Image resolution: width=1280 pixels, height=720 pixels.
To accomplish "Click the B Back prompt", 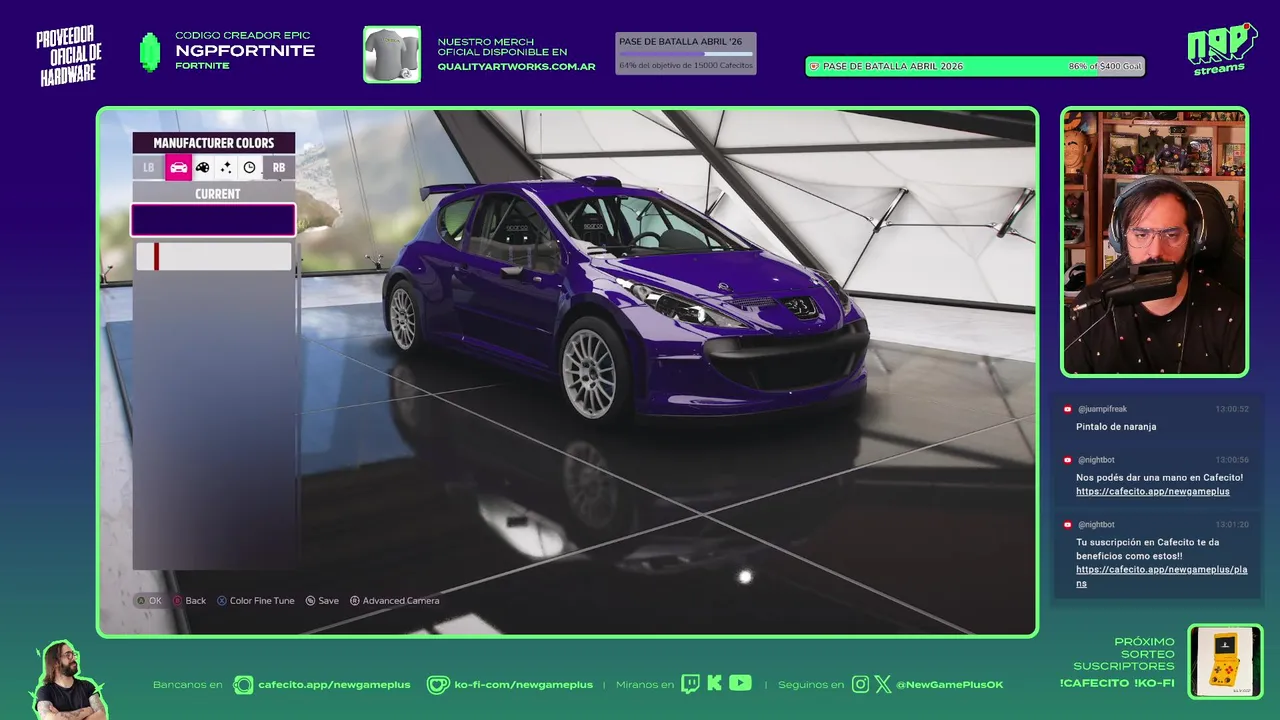I will coord(189,601).
